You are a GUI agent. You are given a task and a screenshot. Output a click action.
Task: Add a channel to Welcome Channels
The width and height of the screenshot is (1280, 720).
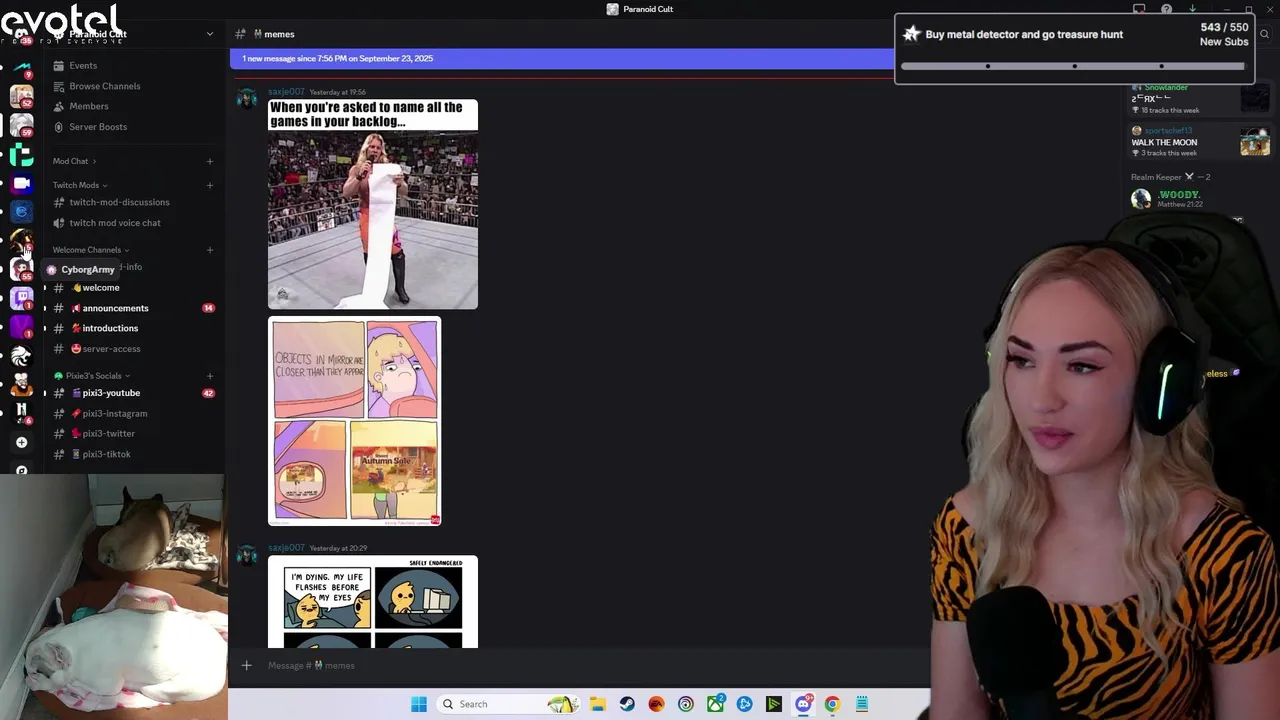(209, 250)
